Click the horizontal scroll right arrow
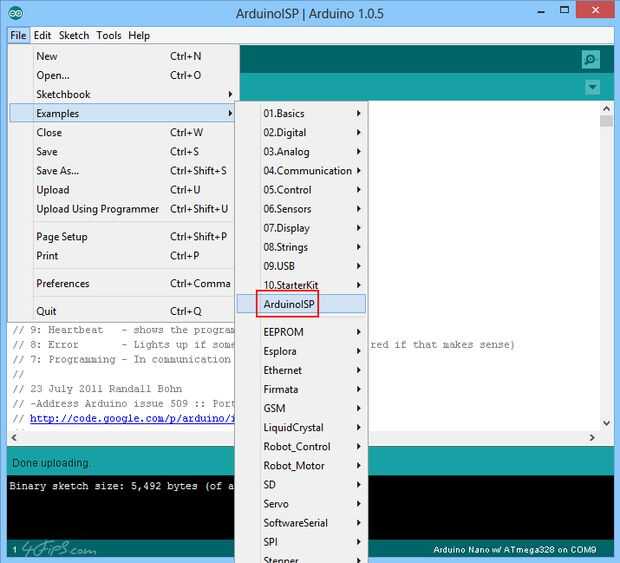The width and height of the screenshot is (620, 563). pyautogui.click(x=592, y=437)
